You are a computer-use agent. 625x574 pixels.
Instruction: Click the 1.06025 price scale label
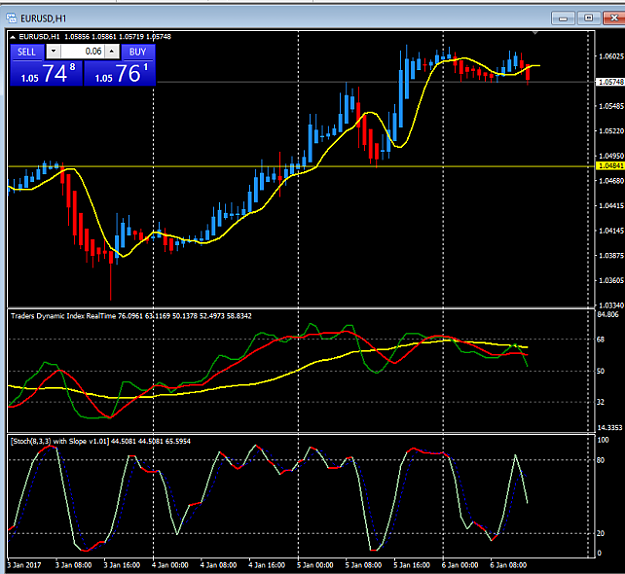[x=611, y=56]
